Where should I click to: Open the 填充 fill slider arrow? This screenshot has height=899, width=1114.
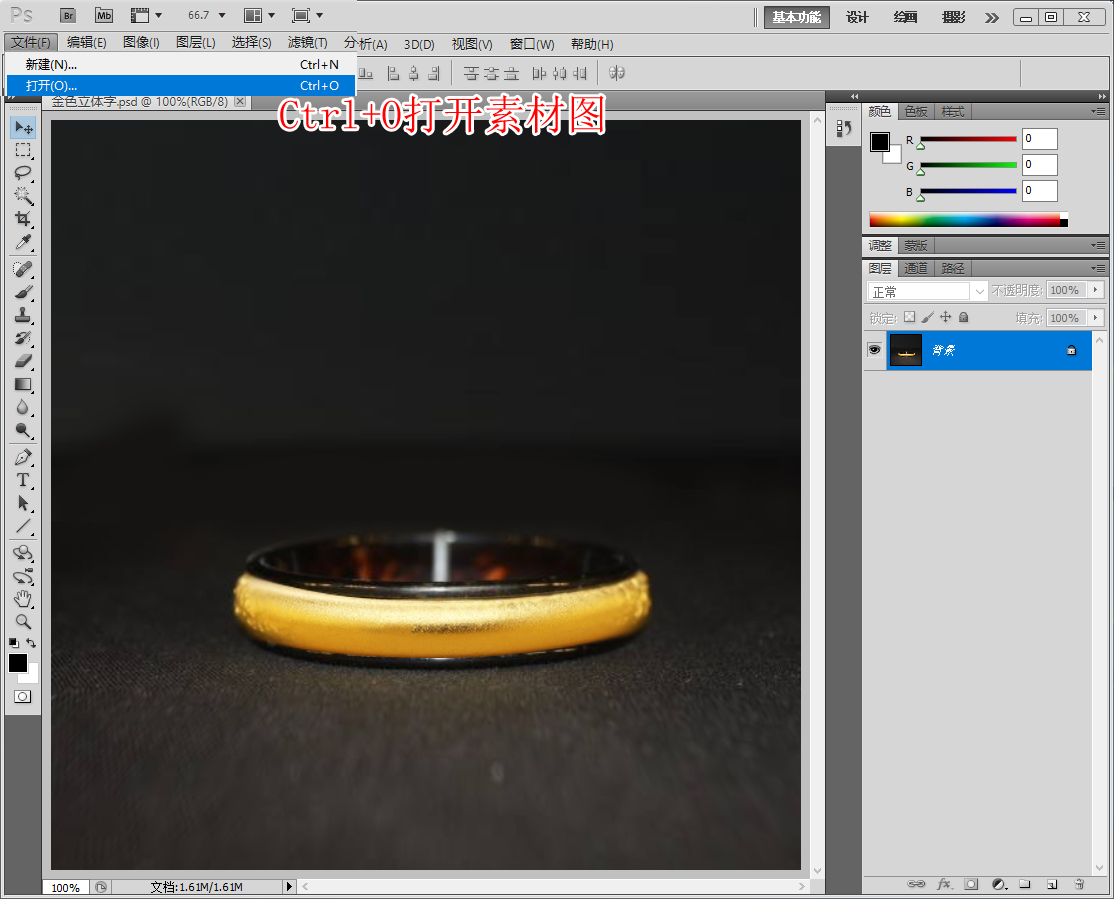coord(1096,318)
